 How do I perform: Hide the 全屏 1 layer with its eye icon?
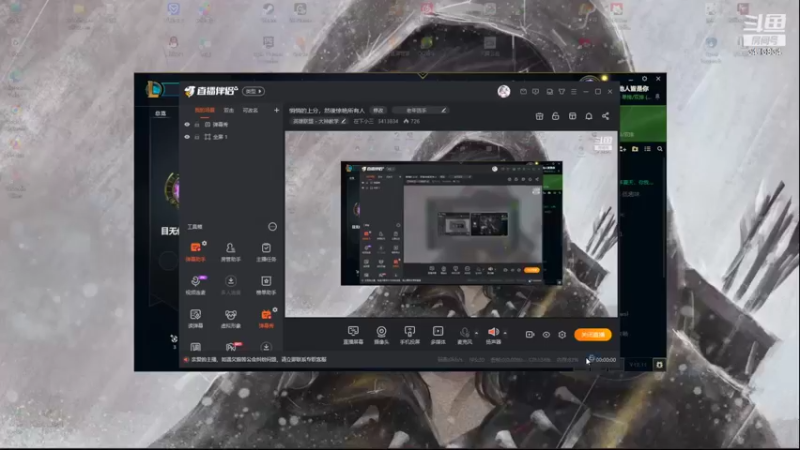pyautogui.click(x=187, y=137)
